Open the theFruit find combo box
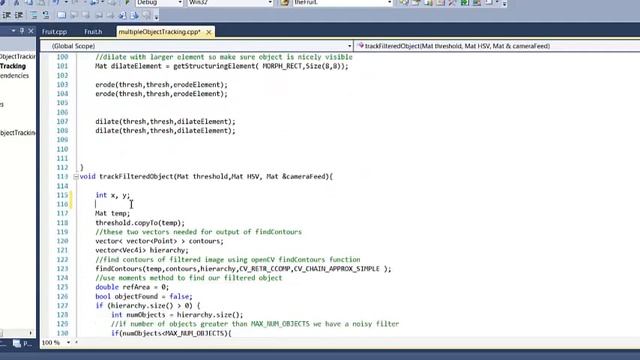 343,3
